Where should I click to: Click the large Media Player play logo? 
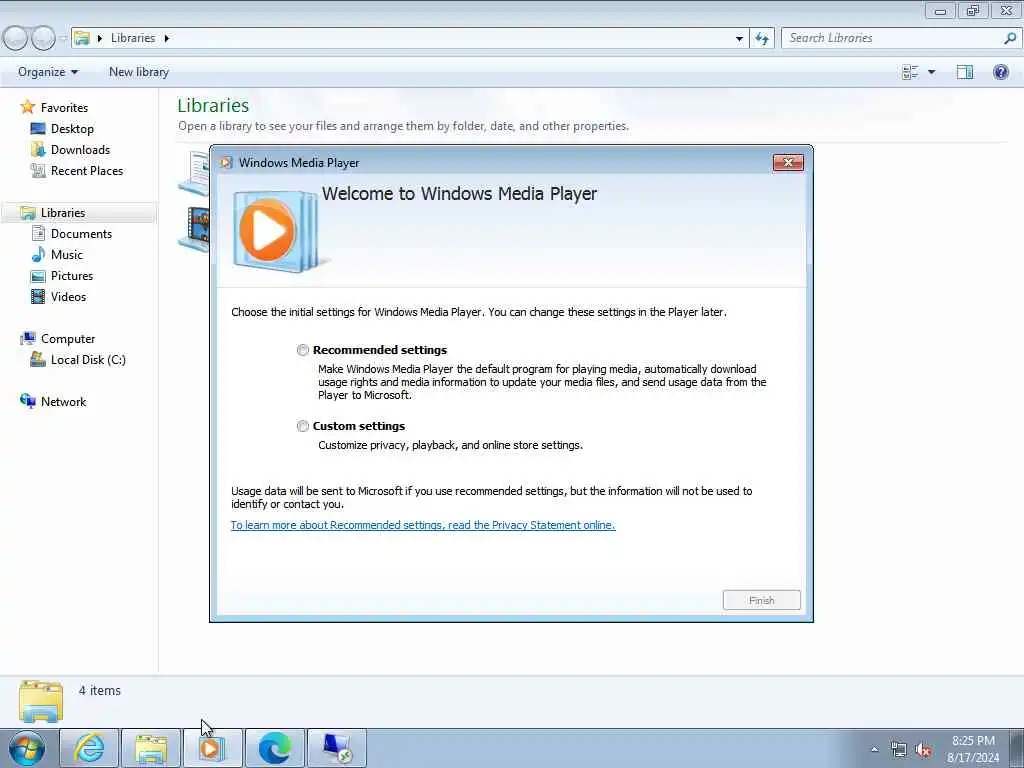click(x=276, y=231)
